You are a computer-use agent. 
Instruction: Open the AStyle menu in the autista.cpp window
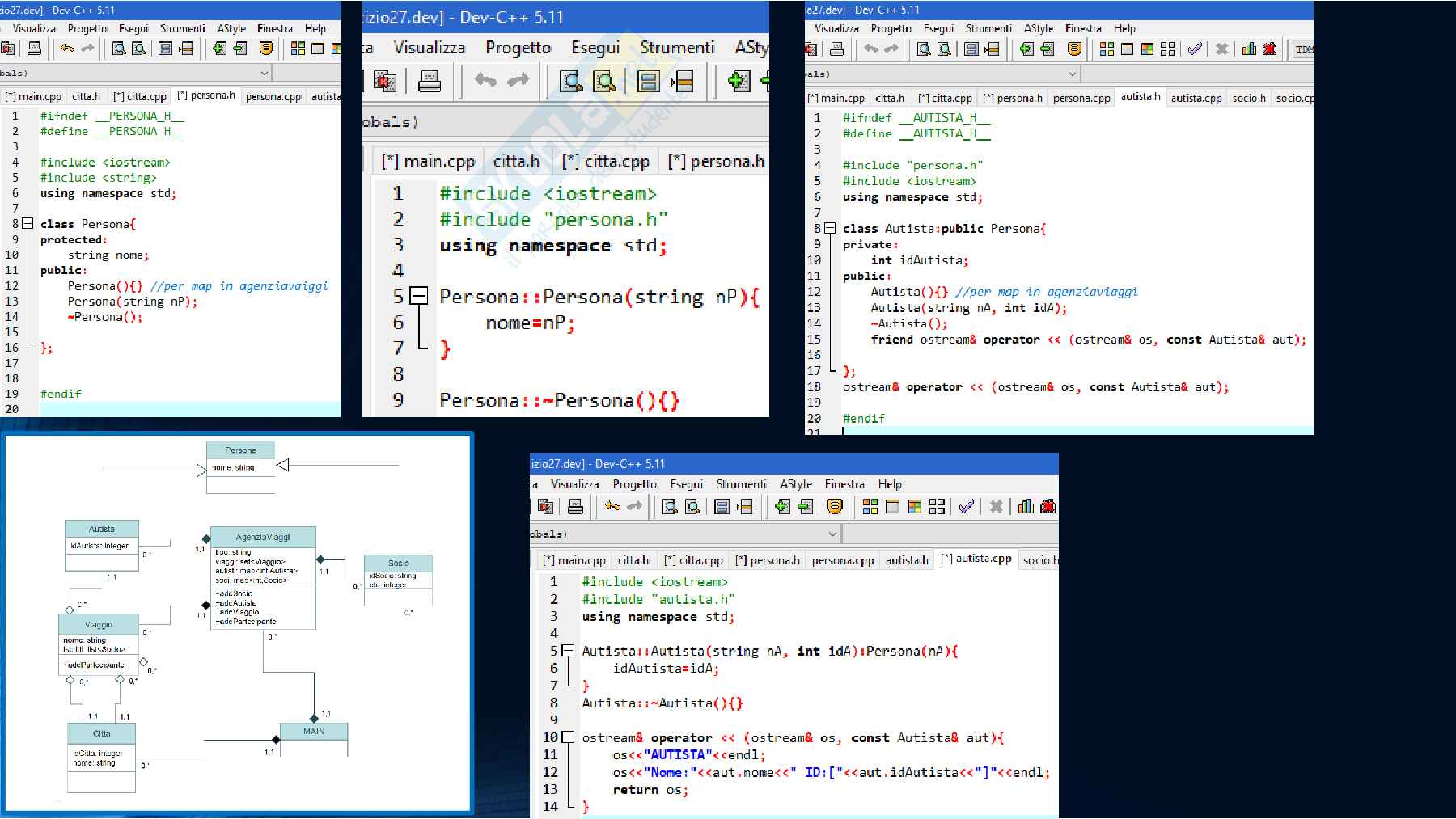(795, 484)
